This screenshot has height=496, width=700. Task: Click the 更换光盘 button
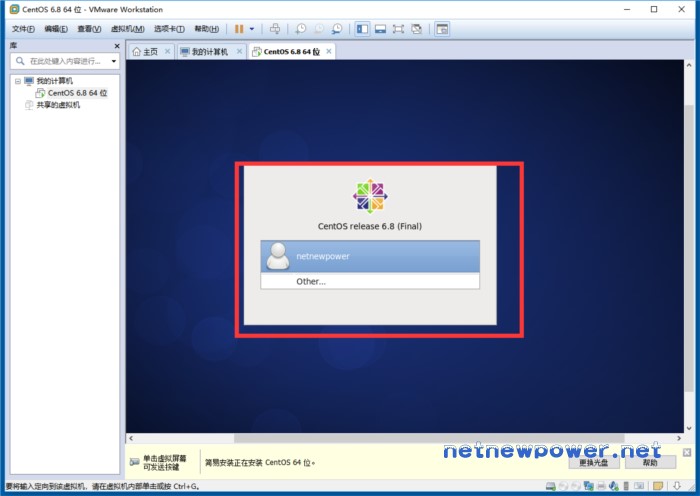coord(594,463)
